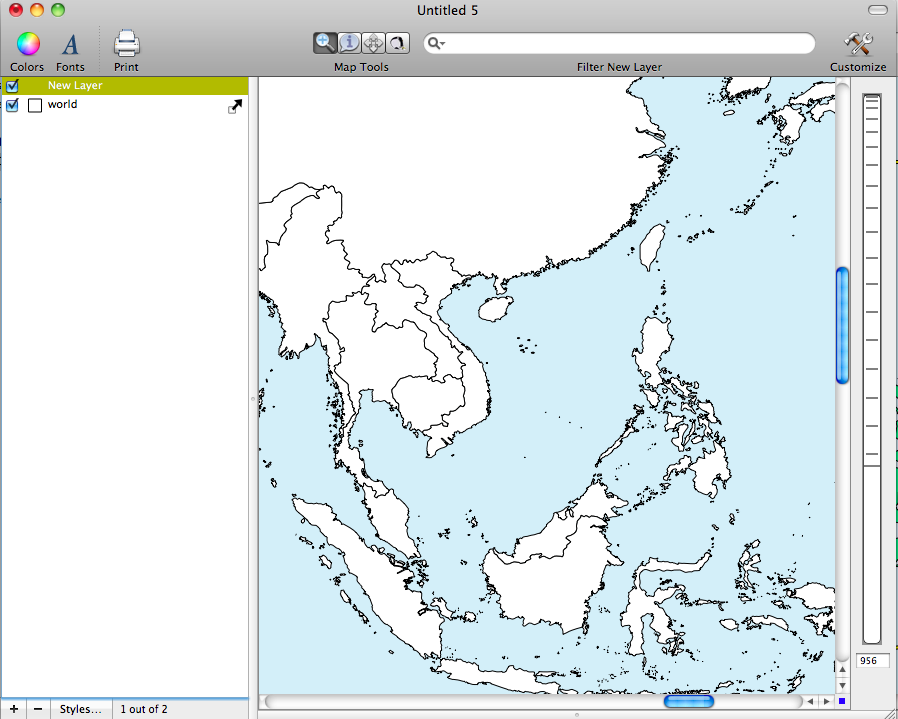The image size is (898, 719).
Task: Open the Fonts panel
Action: click(70, 44)
